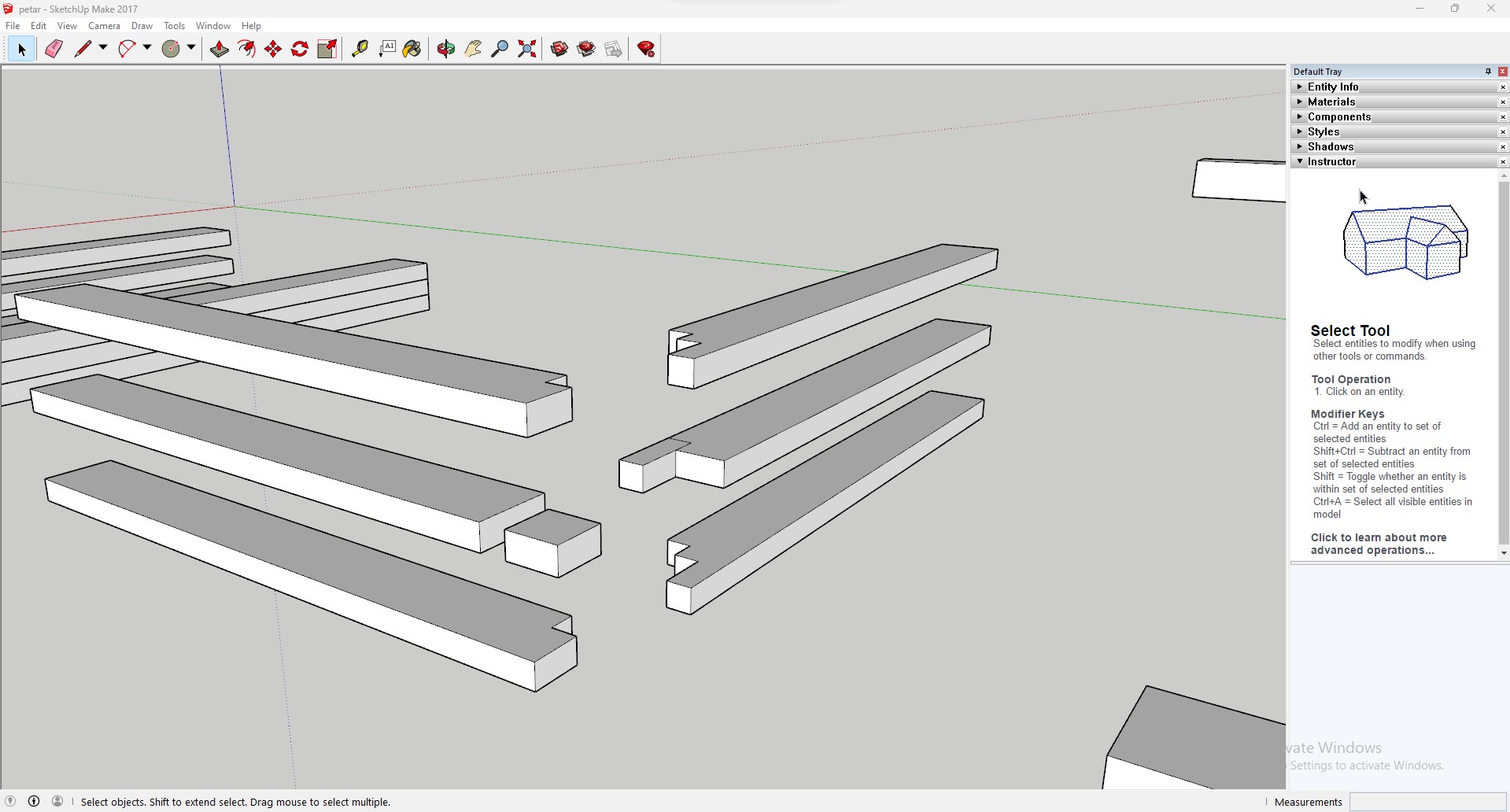Click the credits info status icon
The height and width of the screenshot is (812, 1510).
(34, 801)
